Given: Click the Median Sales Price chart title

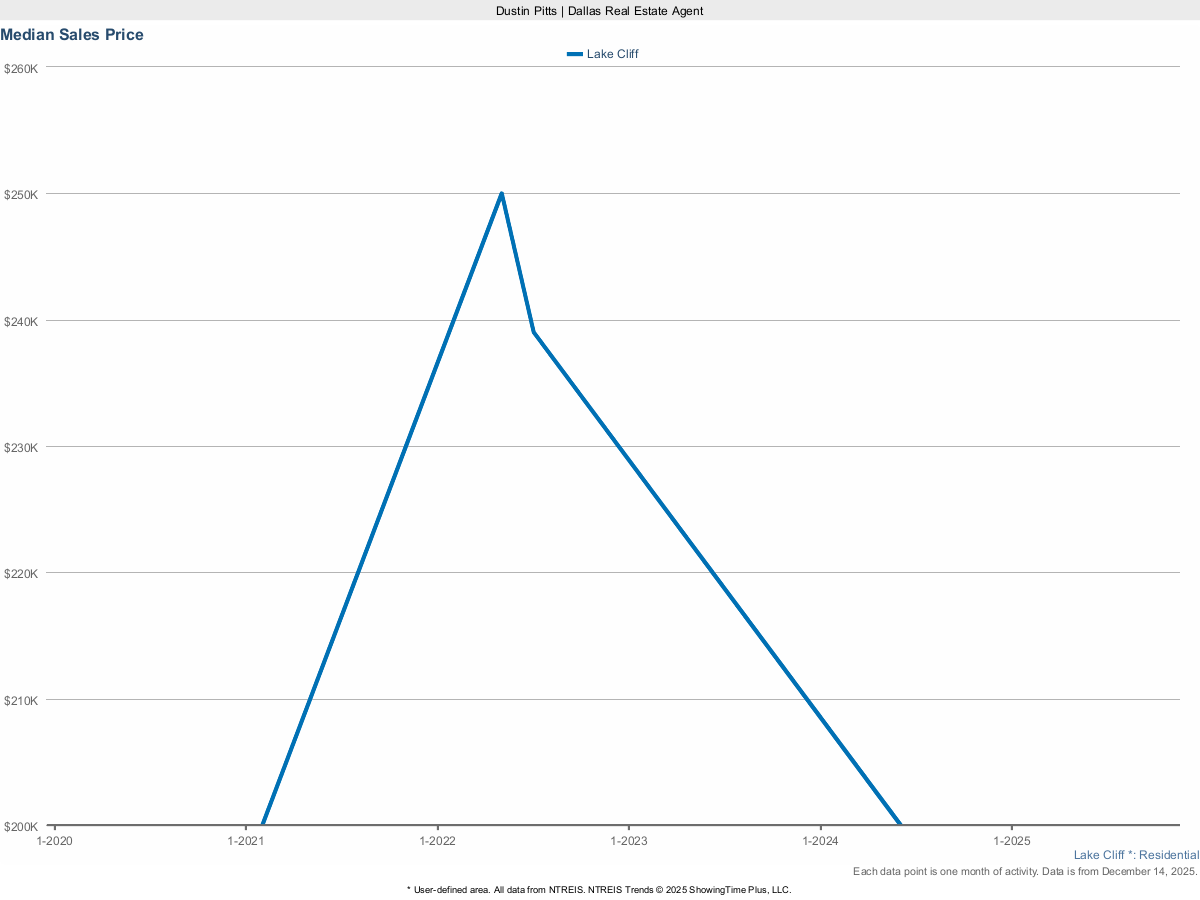Looking at the screenshot, I should click(x=72, y=34).
